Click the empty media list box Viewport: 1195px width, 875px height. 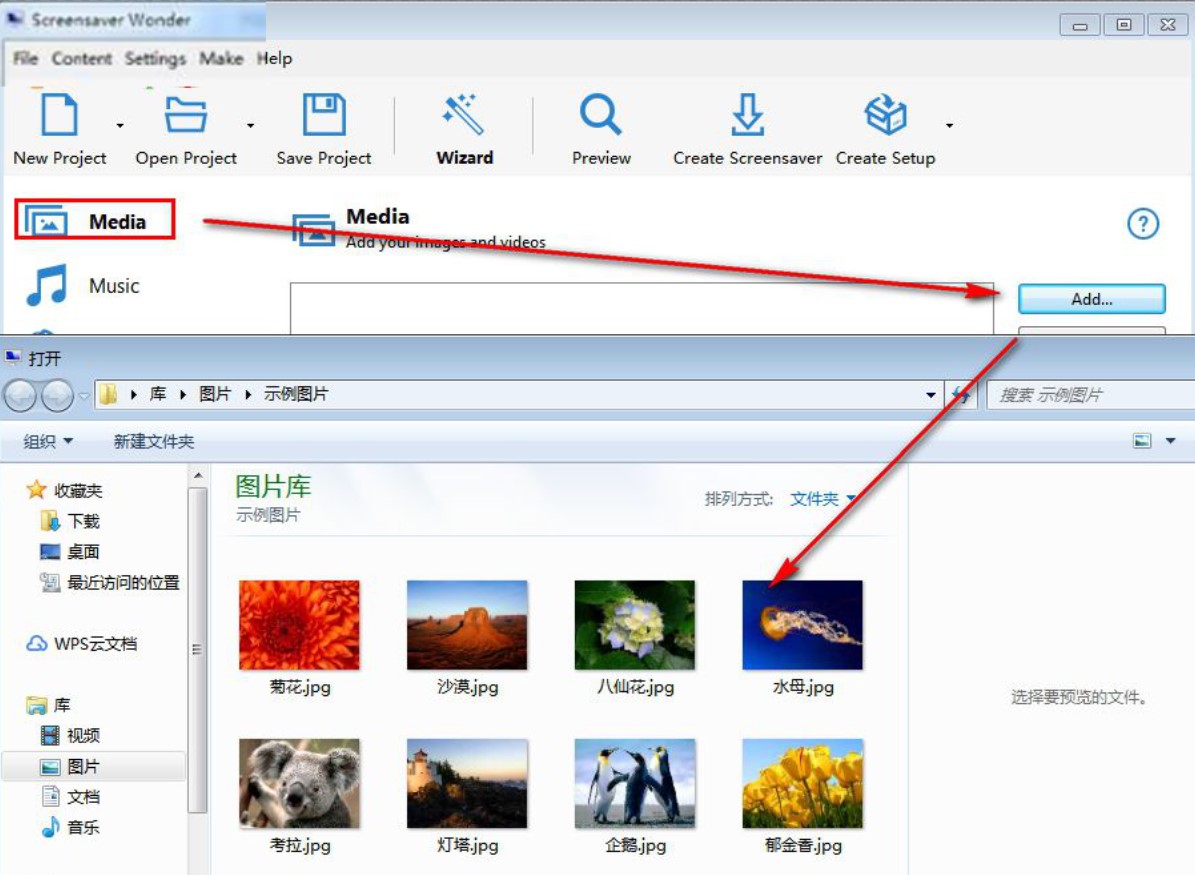click(642, 309)
